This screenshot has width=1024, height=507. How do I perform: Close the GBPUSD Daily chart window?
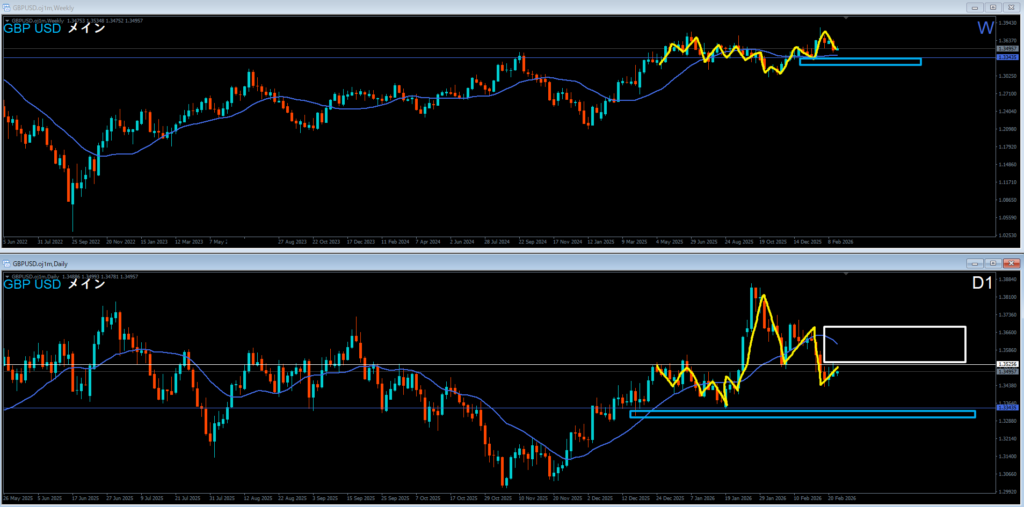[x=1011, y=263]
